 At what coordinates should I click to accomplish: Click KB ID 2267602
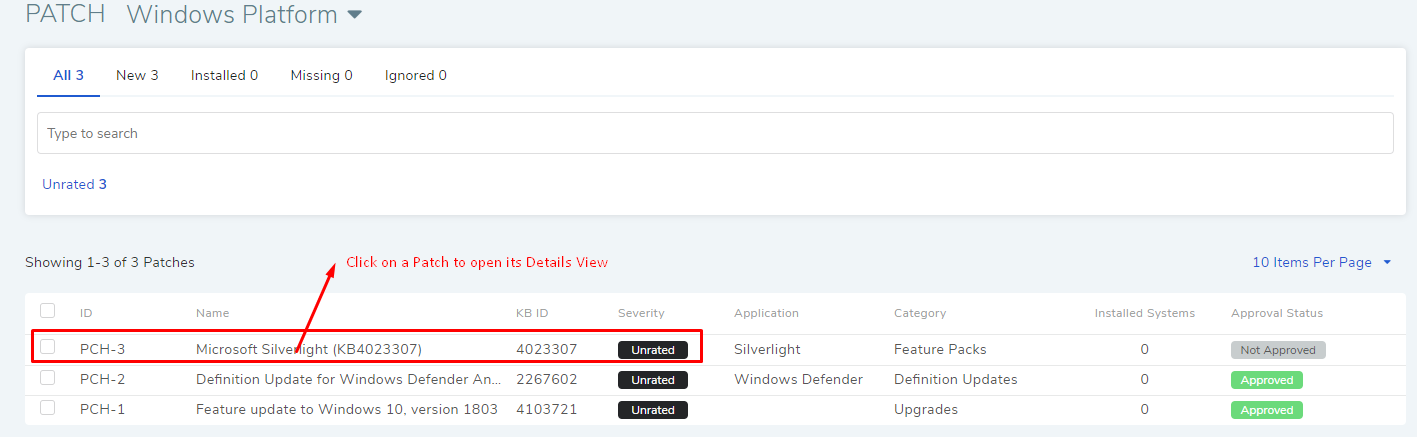[546, 379]
